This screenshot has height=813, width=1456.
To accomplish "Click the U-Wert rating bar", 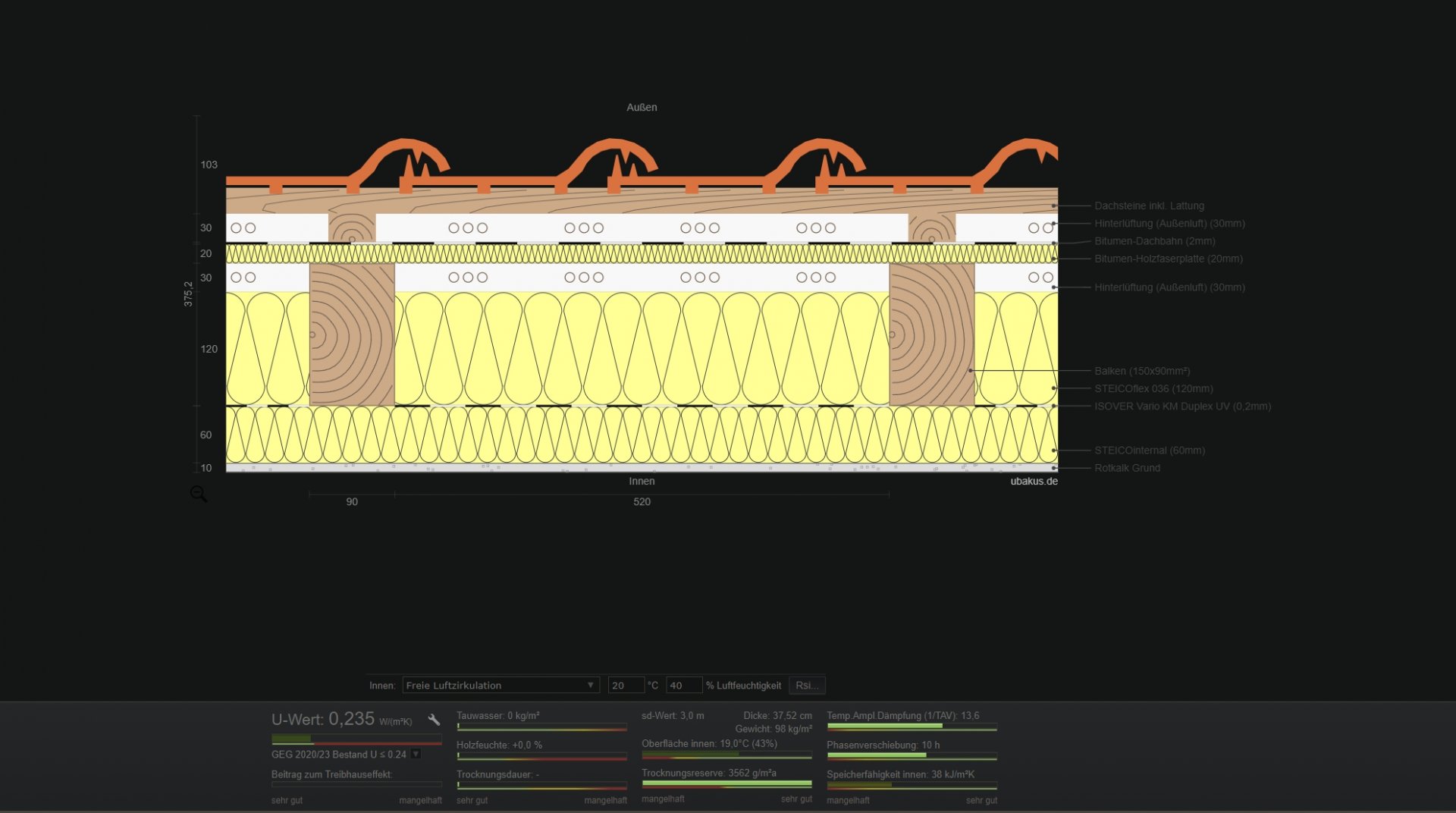I will pyautogui.click(x=356, y=739).
